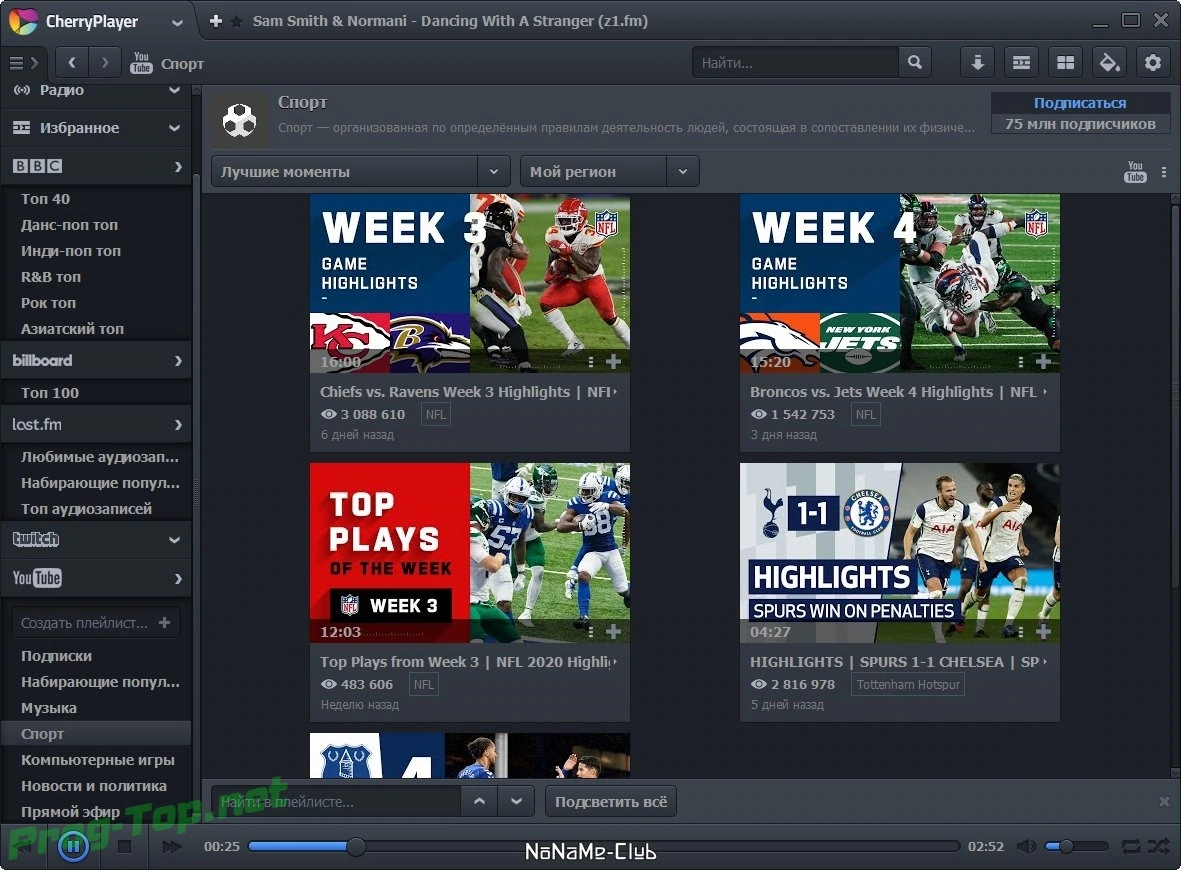Image resolution: width=1181 pixels, height=870 pixels.
Task: Mute audio with the speaker icon
Action: [x=1026, y=846]
